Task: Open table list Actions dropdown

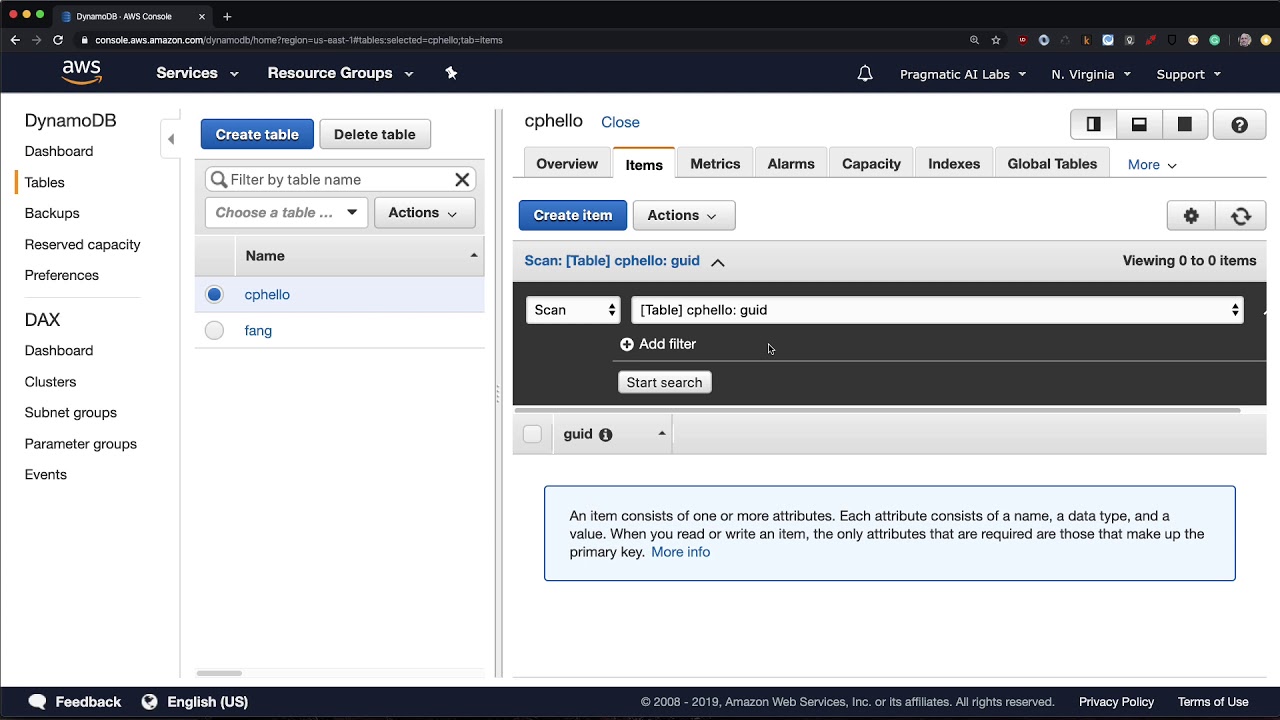Action: [x=424, y=213]
